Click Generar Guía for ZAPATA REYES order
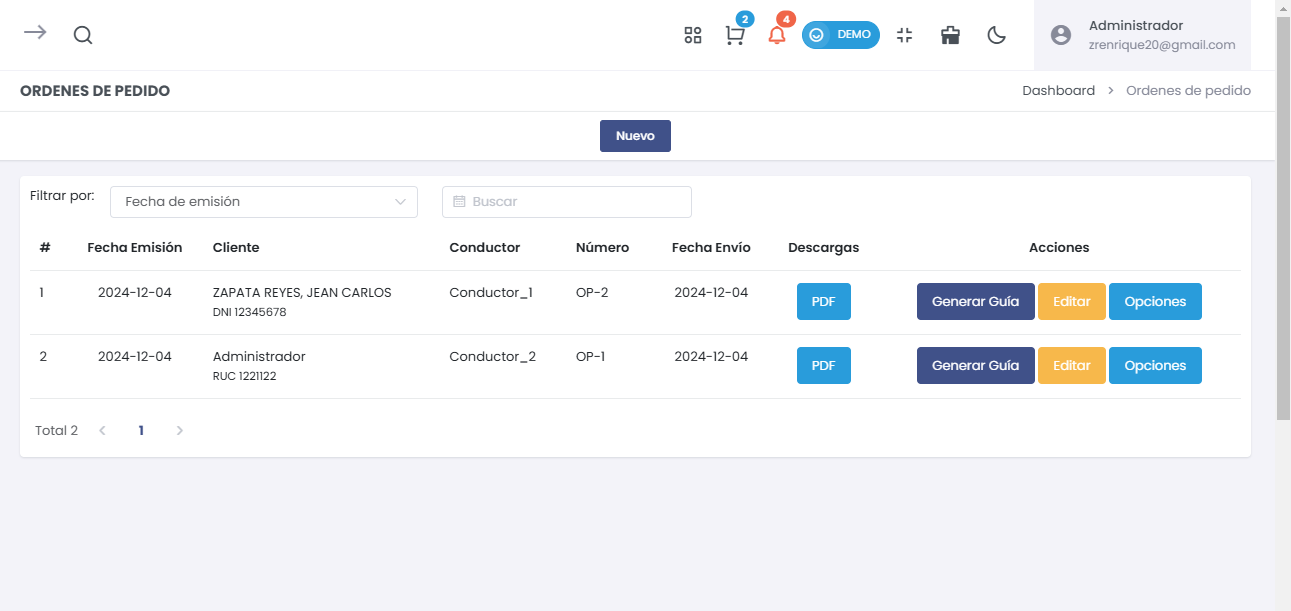Viewport: 1291px width, 611px height. click(975, 302)
